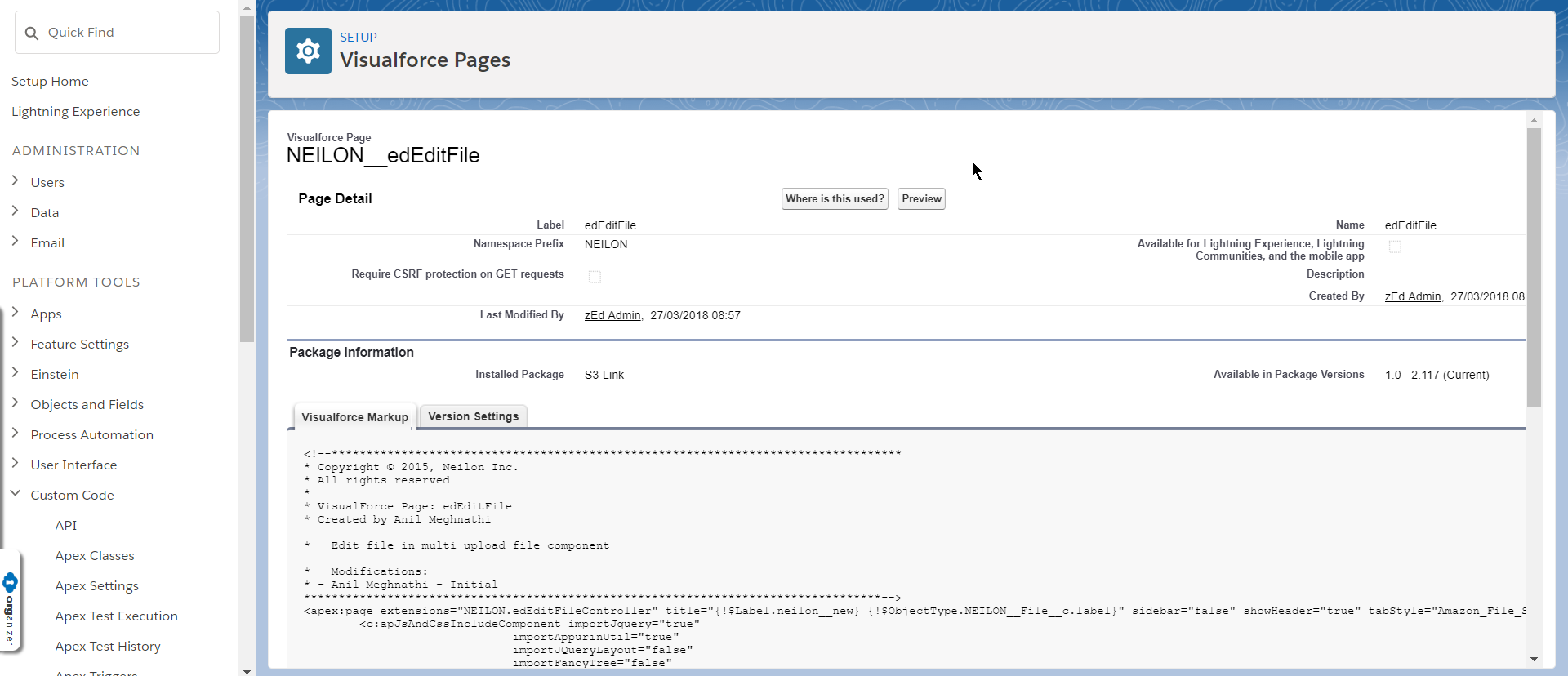Expand the Einstein section
The image size is (1568, 676).
[x=15, y=372]
